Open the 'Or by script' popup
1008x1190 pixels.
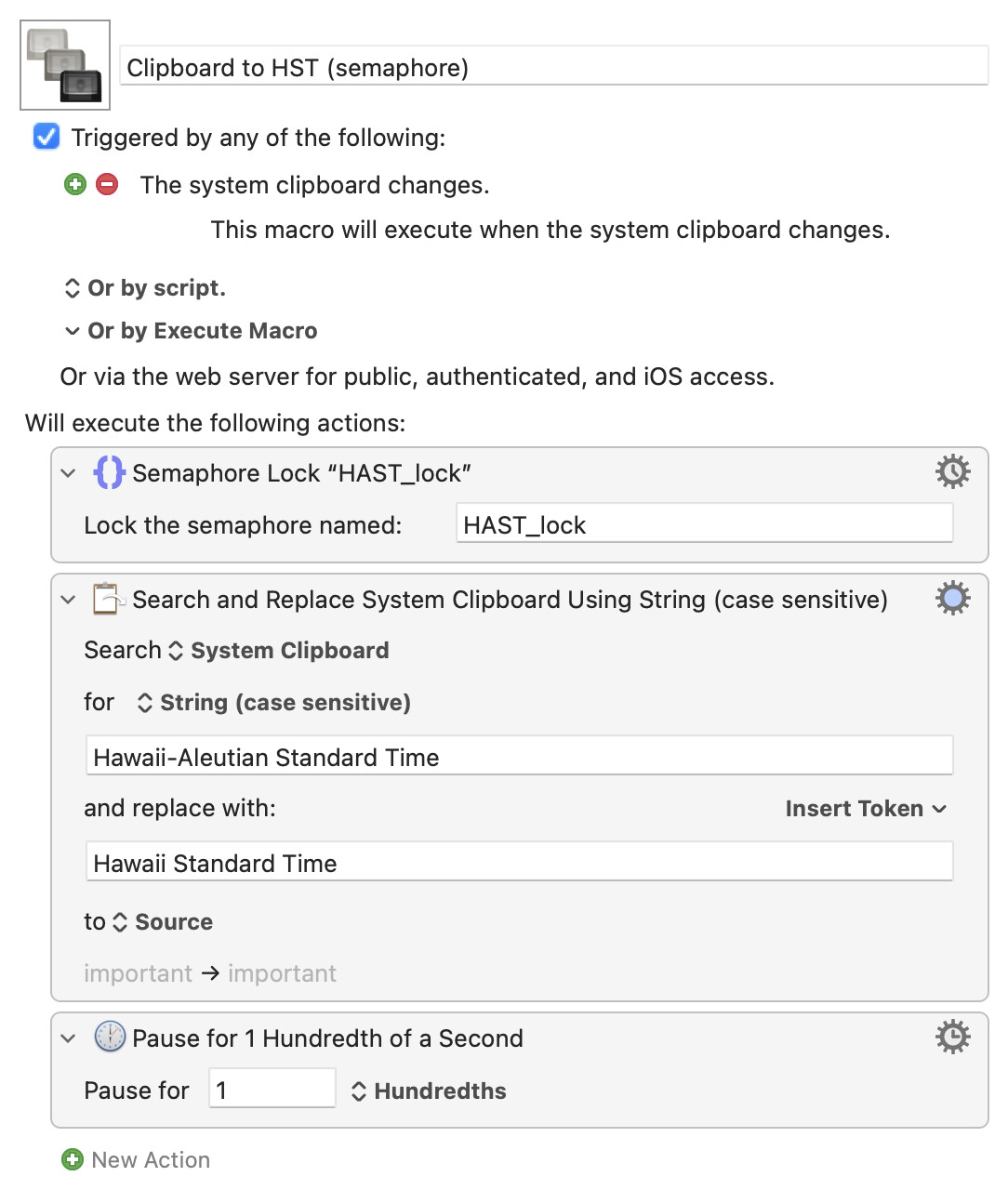tap(145, 288)
